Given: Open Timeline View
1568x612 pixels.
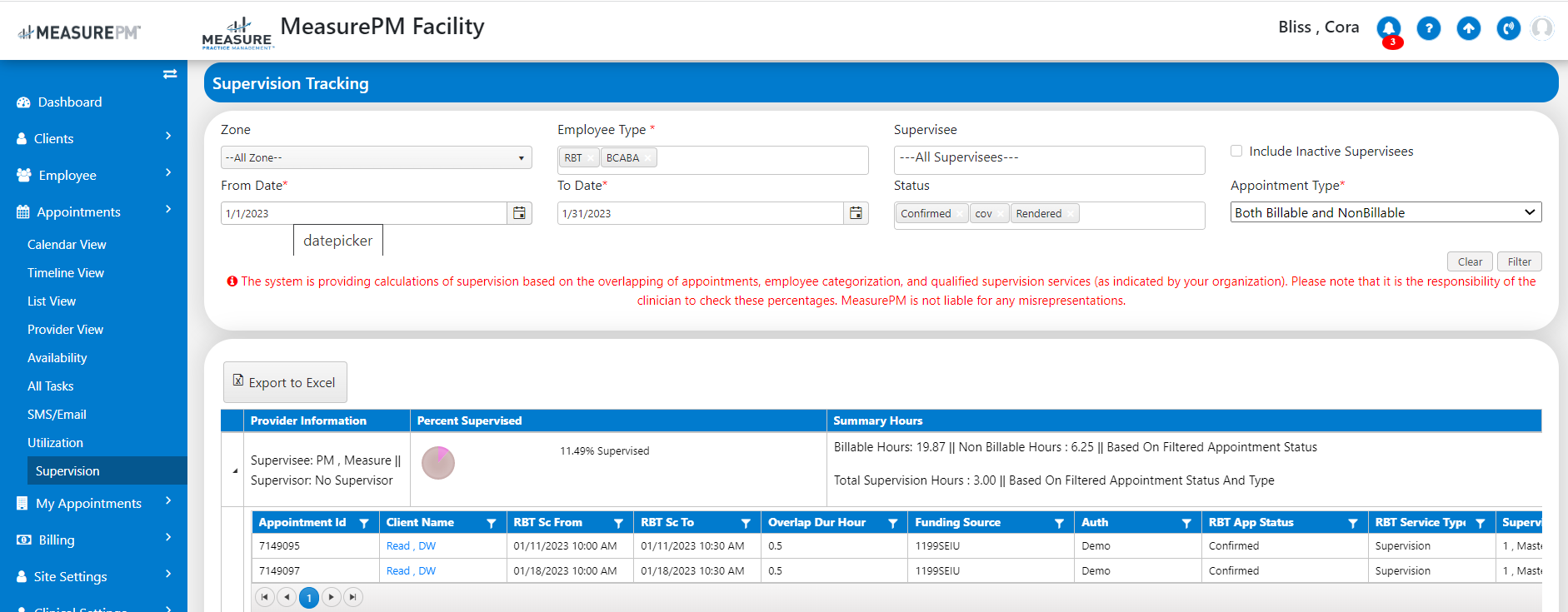Looking at the screenshot, I should pos(66,272).
